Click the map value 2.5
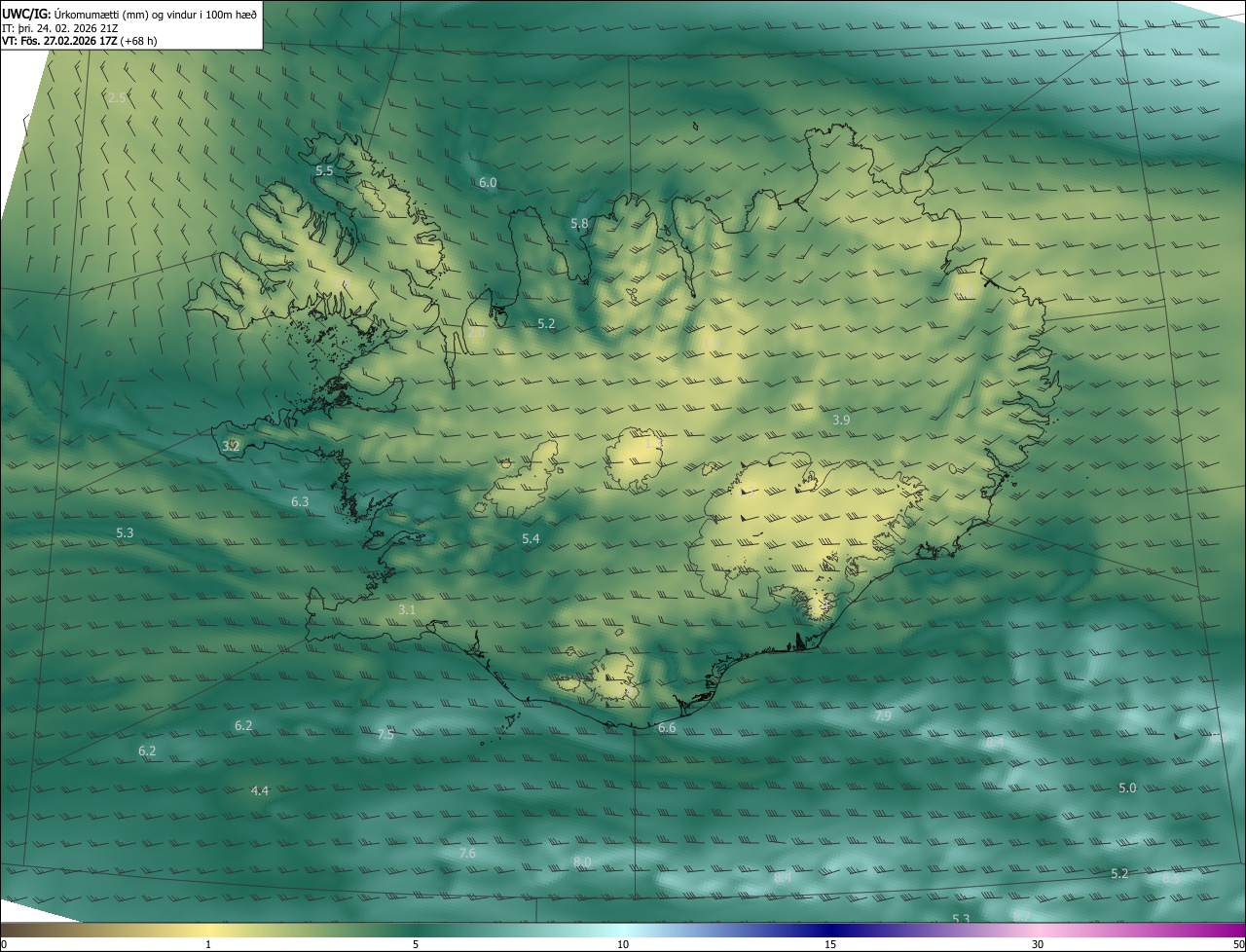 pyautogui.click(x=117, y=97)
